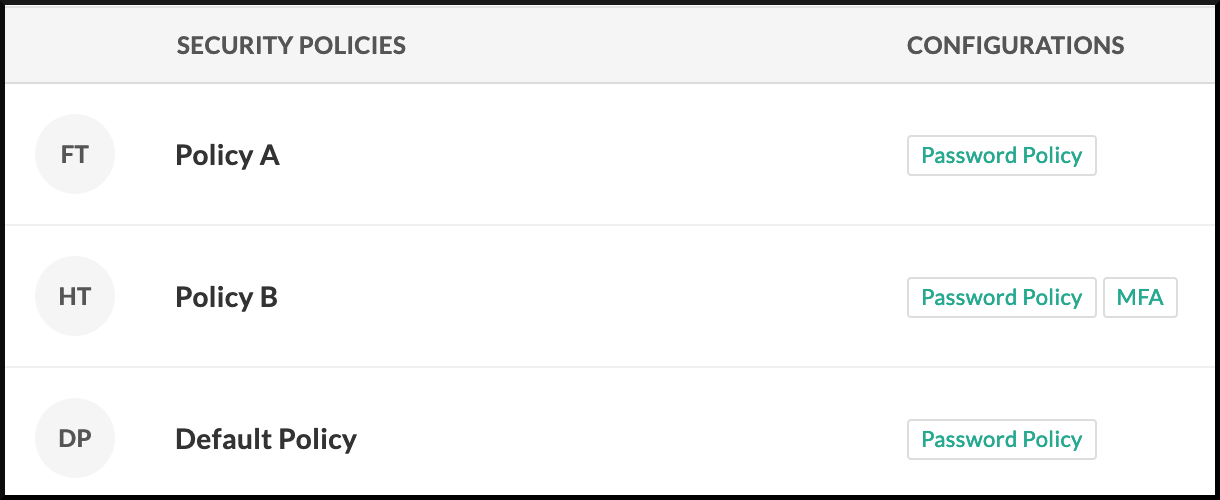Click the gray table header bar
The image size is (1220, 500).
pos(650,45)
